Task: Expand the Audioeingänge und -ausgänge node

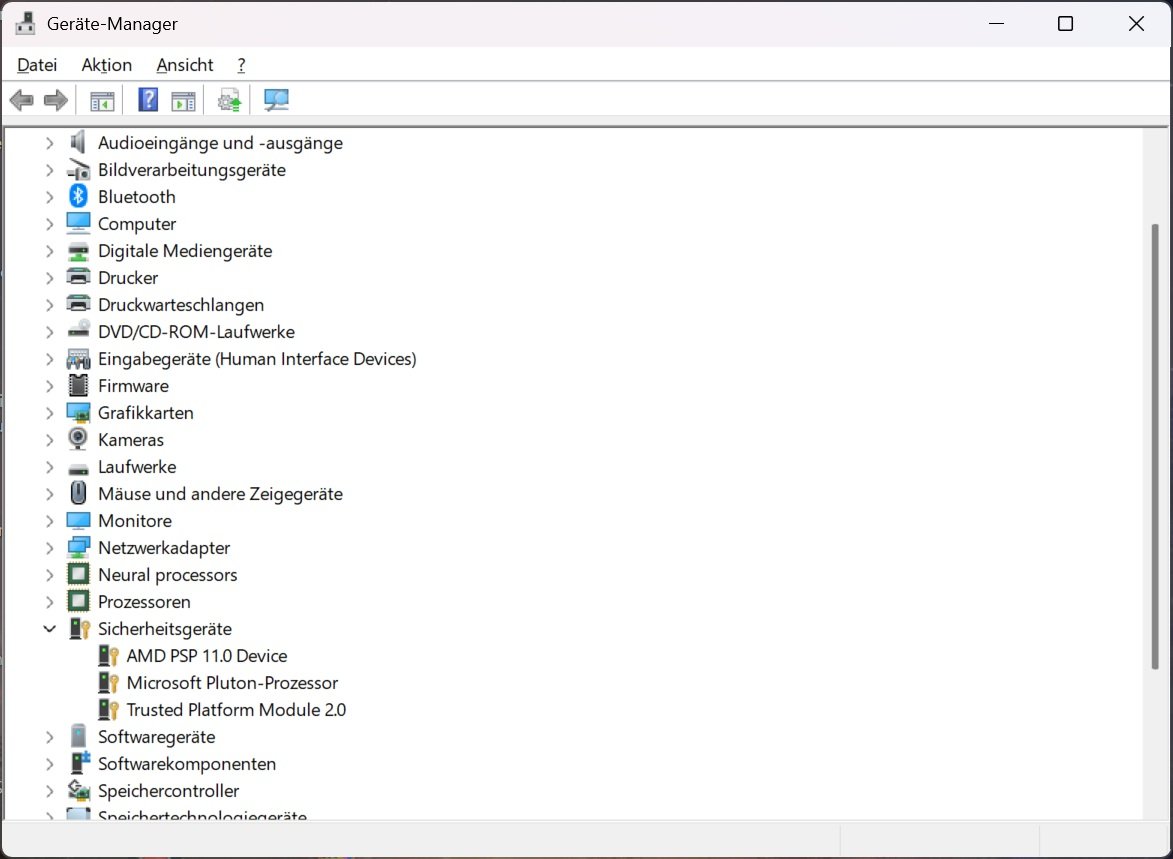Action: pyautogui.click(x=49, y=143)
